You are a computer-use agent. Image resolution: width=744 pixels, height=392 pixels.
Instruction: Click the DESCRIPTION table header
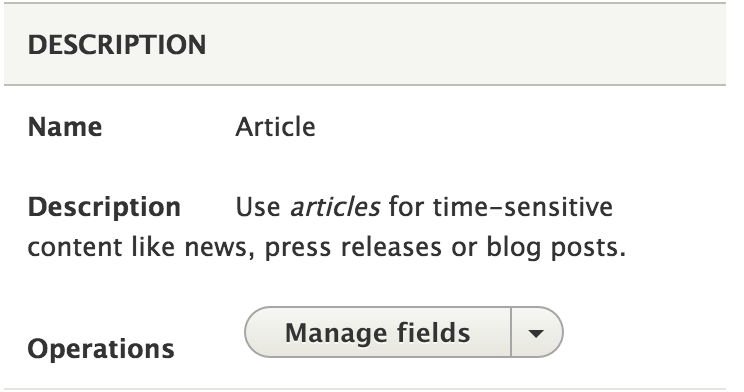pyautogui.click(x=117, y=45)
